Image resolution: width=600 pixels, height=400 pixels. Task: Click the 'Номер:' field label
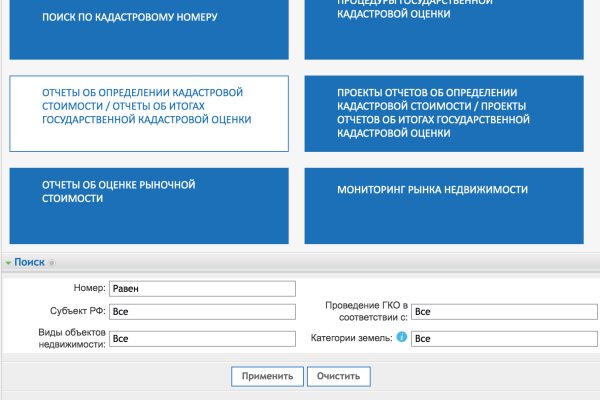(x=89, y=289)
